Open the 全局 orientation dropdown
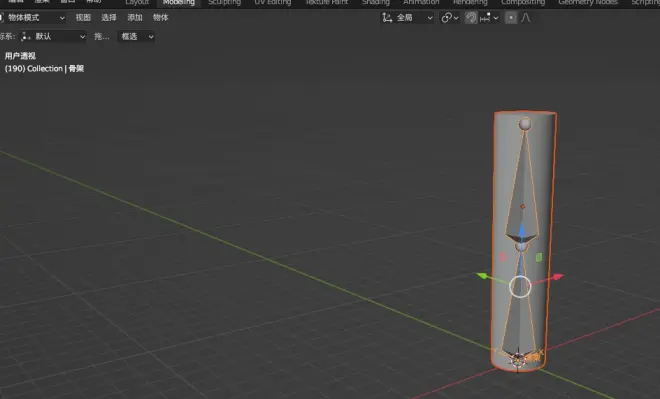Screen dimensions: 660x399 tap(415, 18)
